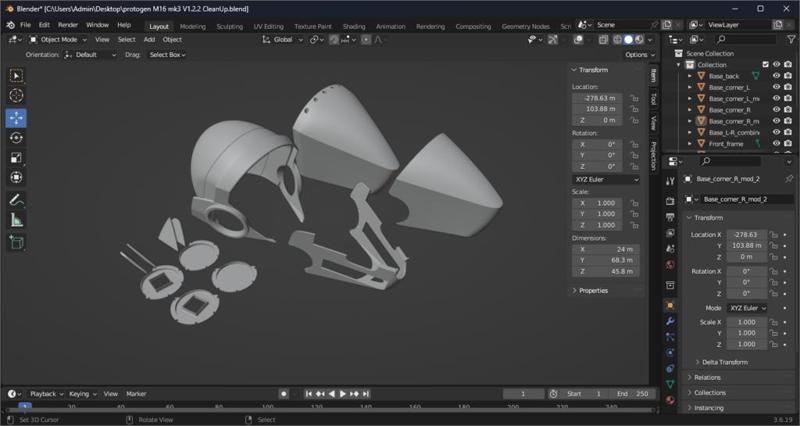Open the Drag Select Box dropdown

pyautogui.click(x=167, y=55)
